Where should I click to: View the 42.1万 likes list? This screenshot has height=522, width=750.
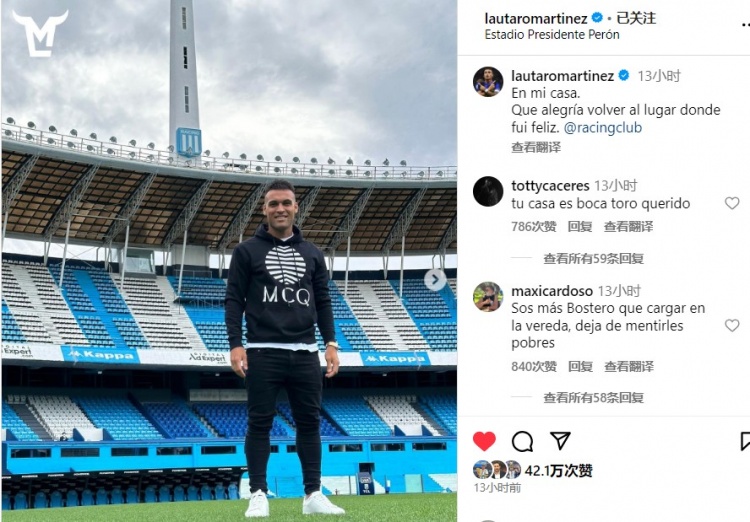click(558, 471)
